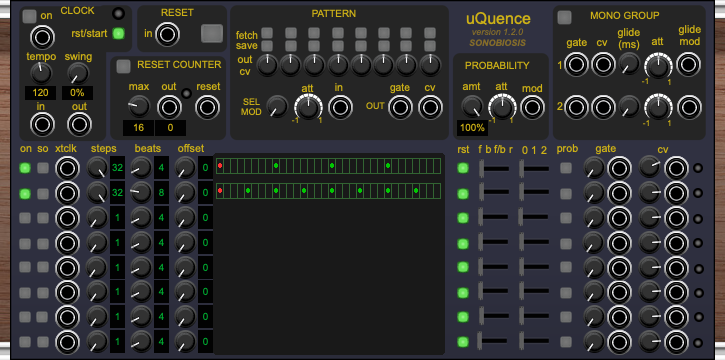The width and height of the screenshot is (725, 360).
Task: Click the red first step of track one
Action: (220, 165)
